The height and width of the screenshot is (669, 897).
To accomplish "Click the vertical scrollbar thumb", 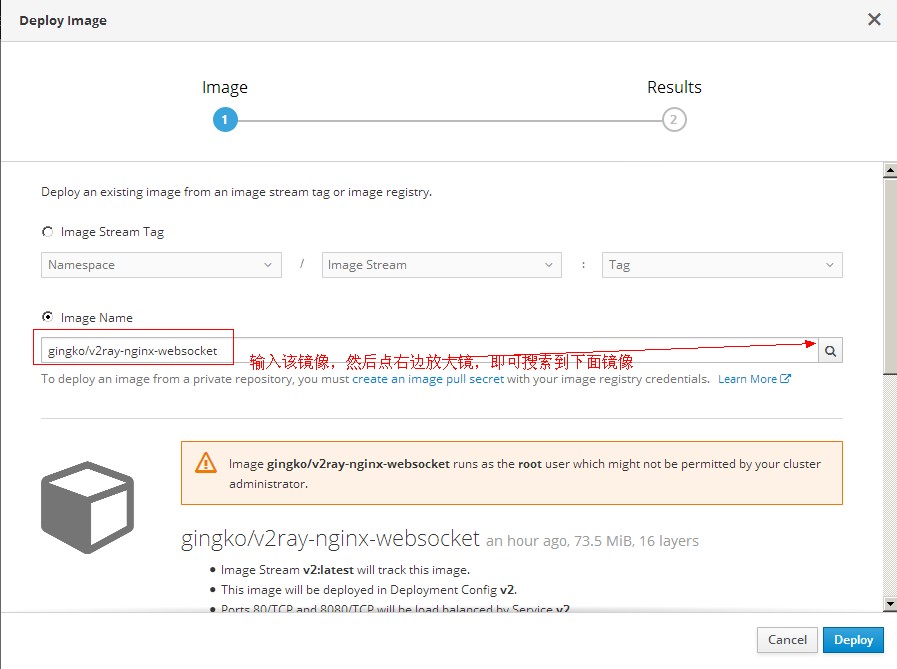I will (x=890, y=276).
